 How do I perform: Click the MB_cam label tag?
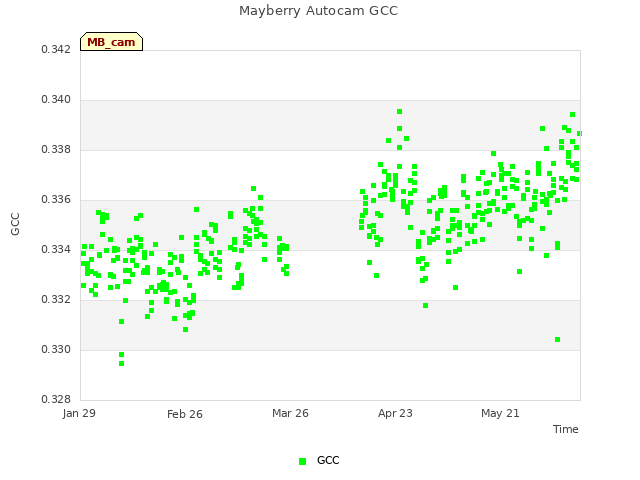(x=111, y=42)
